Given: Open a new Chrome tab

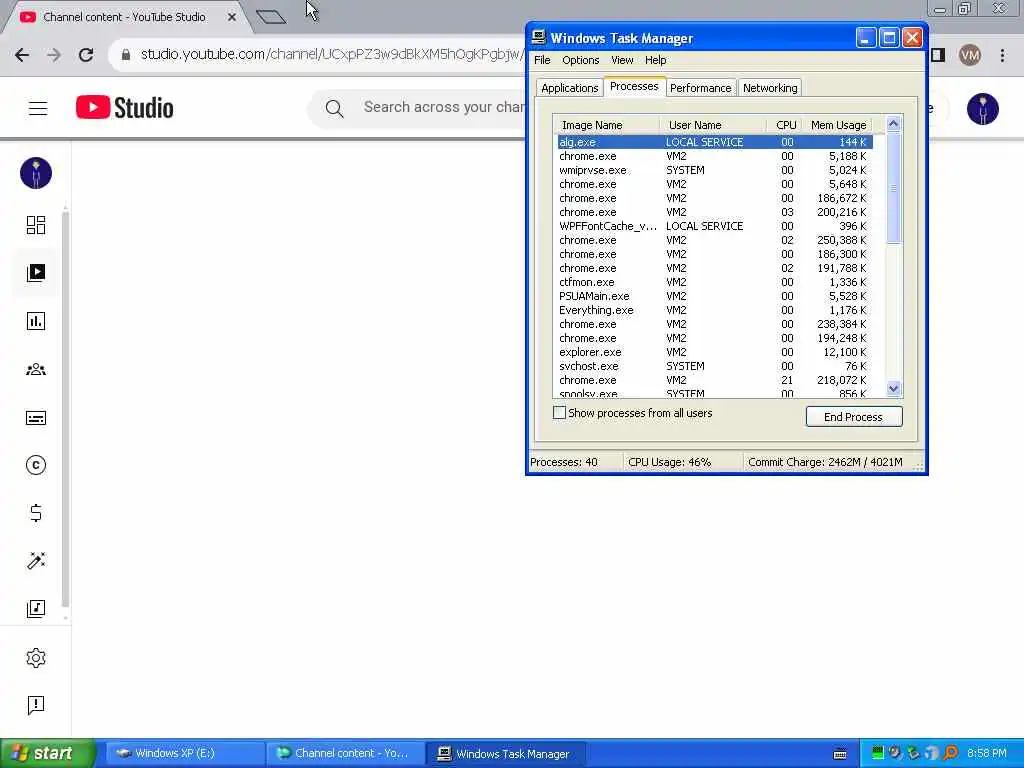Looking at the screenshot, I should pos(271,17).
